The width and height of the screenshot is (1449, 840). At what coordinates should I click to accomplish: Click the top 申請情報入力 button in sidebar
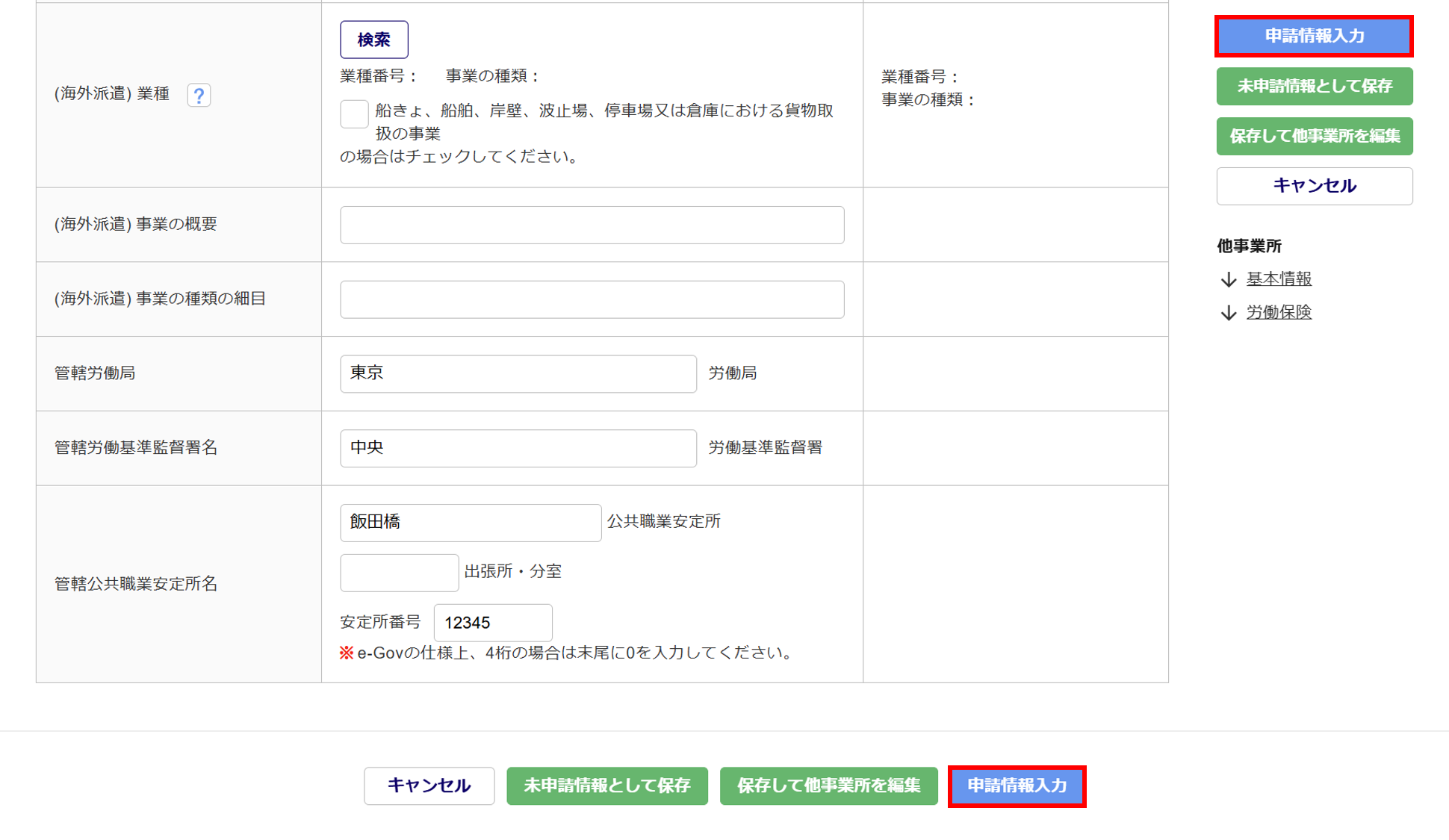1314,36
